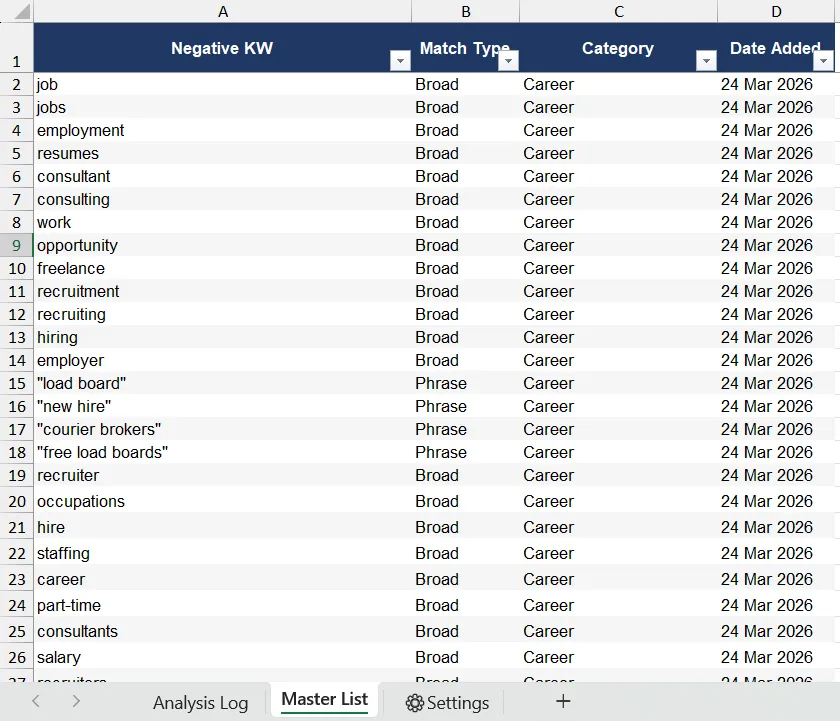Select column B header

coord(466,11)
